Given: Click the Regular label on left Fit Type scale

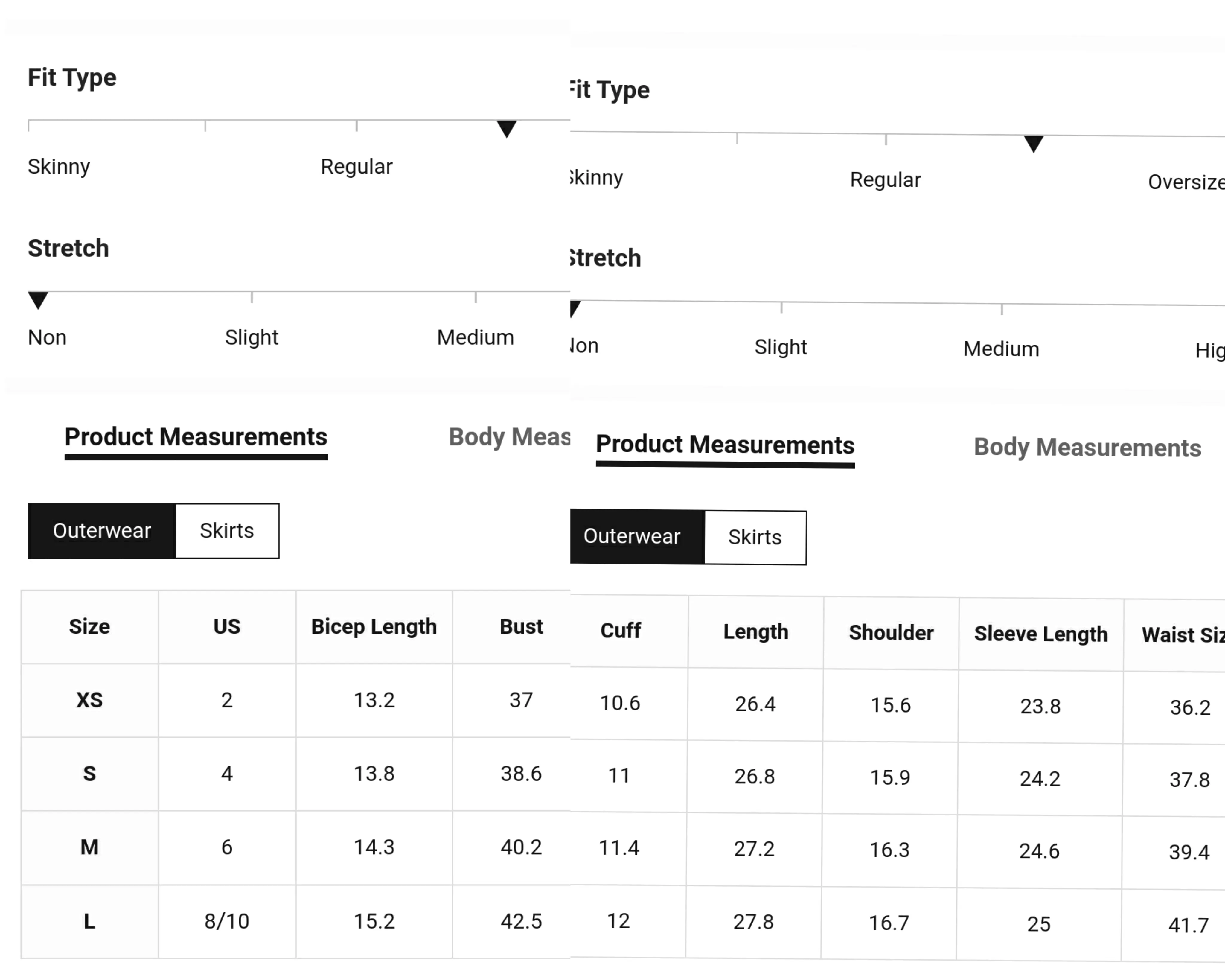Looking at the screenshot, I should (x=356, y=167).
